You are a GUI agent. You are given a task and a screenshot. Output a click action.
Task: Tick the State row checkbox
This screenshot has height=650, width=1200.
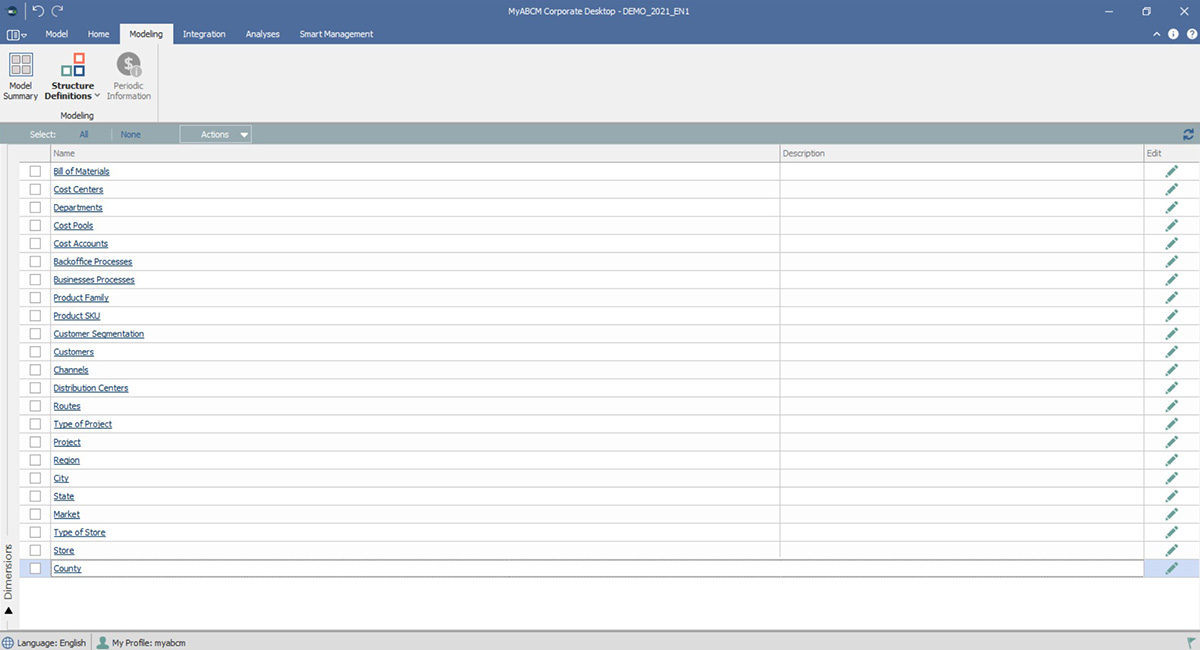click(35, 496)
